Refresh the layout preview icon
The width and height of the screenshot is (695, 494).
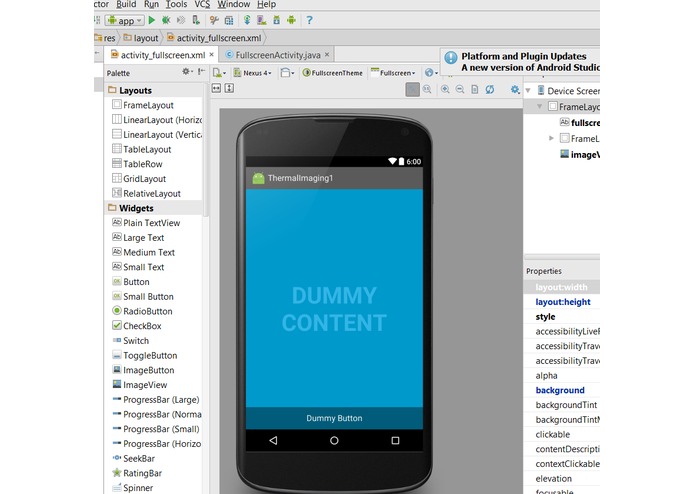(x=489, y=89)
